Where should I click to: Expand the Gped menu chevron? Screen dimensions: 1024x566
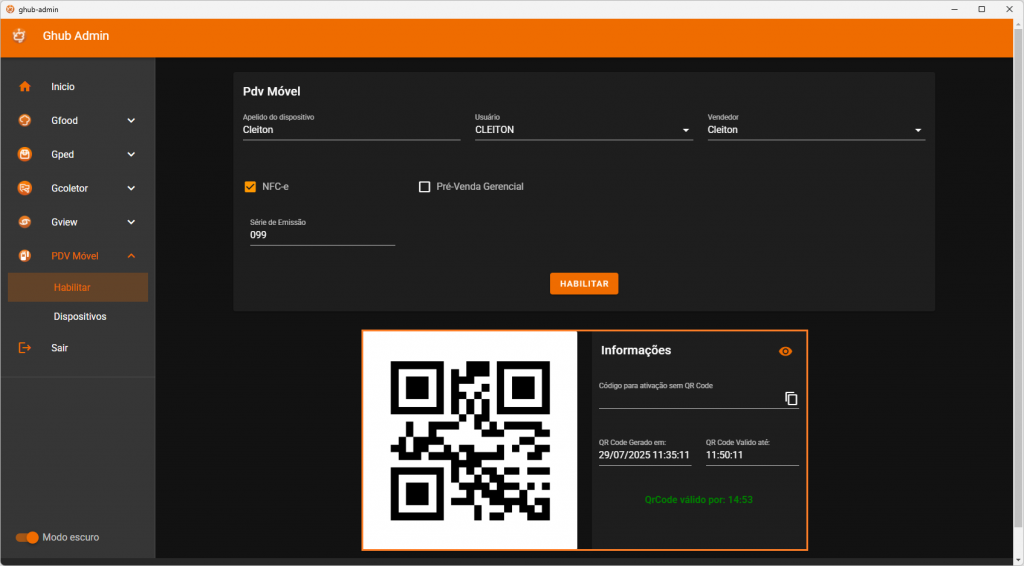(131, 155)
